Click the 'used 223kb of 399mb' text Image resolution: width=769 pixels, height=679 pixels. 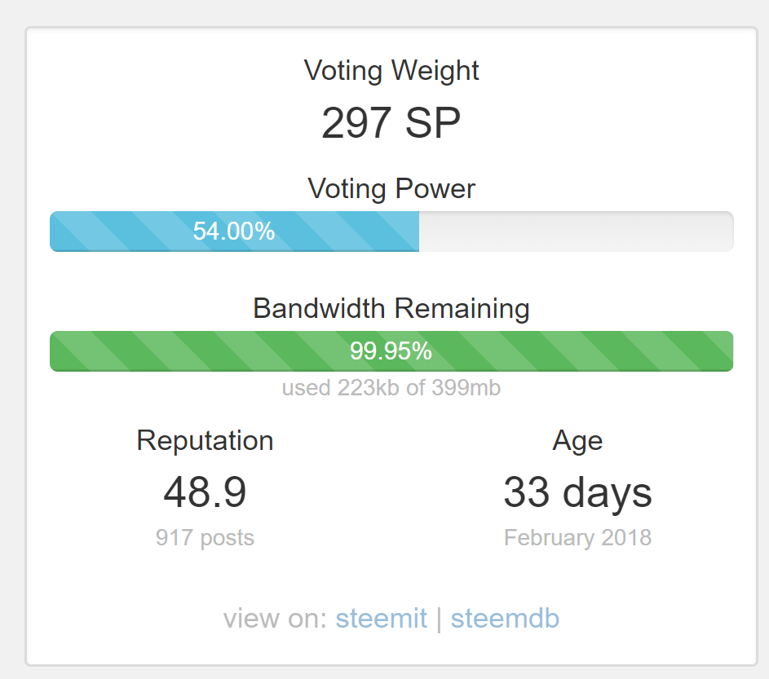point(391,387)
